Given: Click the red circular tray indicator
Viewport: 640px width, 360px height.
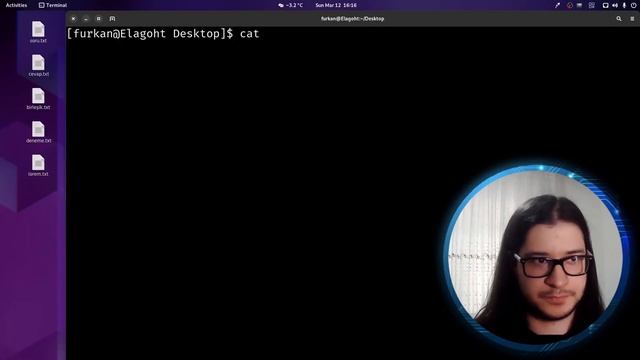Looking at the screenshot, I should point(570,5).
